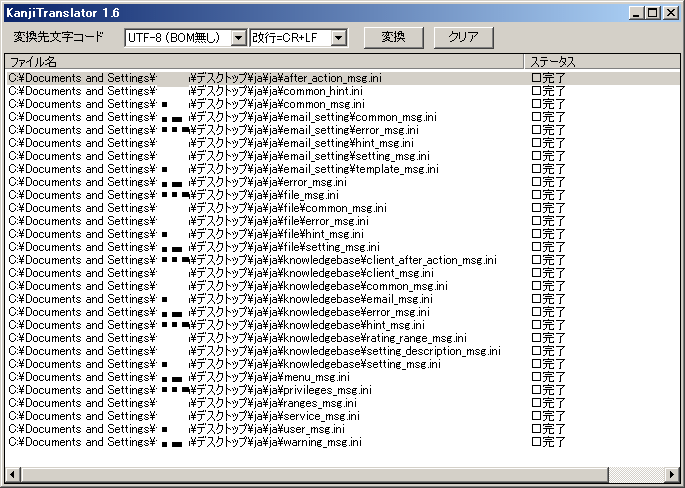
Task: Select the template_msg.ini file row
Action: tap(300, 169)
